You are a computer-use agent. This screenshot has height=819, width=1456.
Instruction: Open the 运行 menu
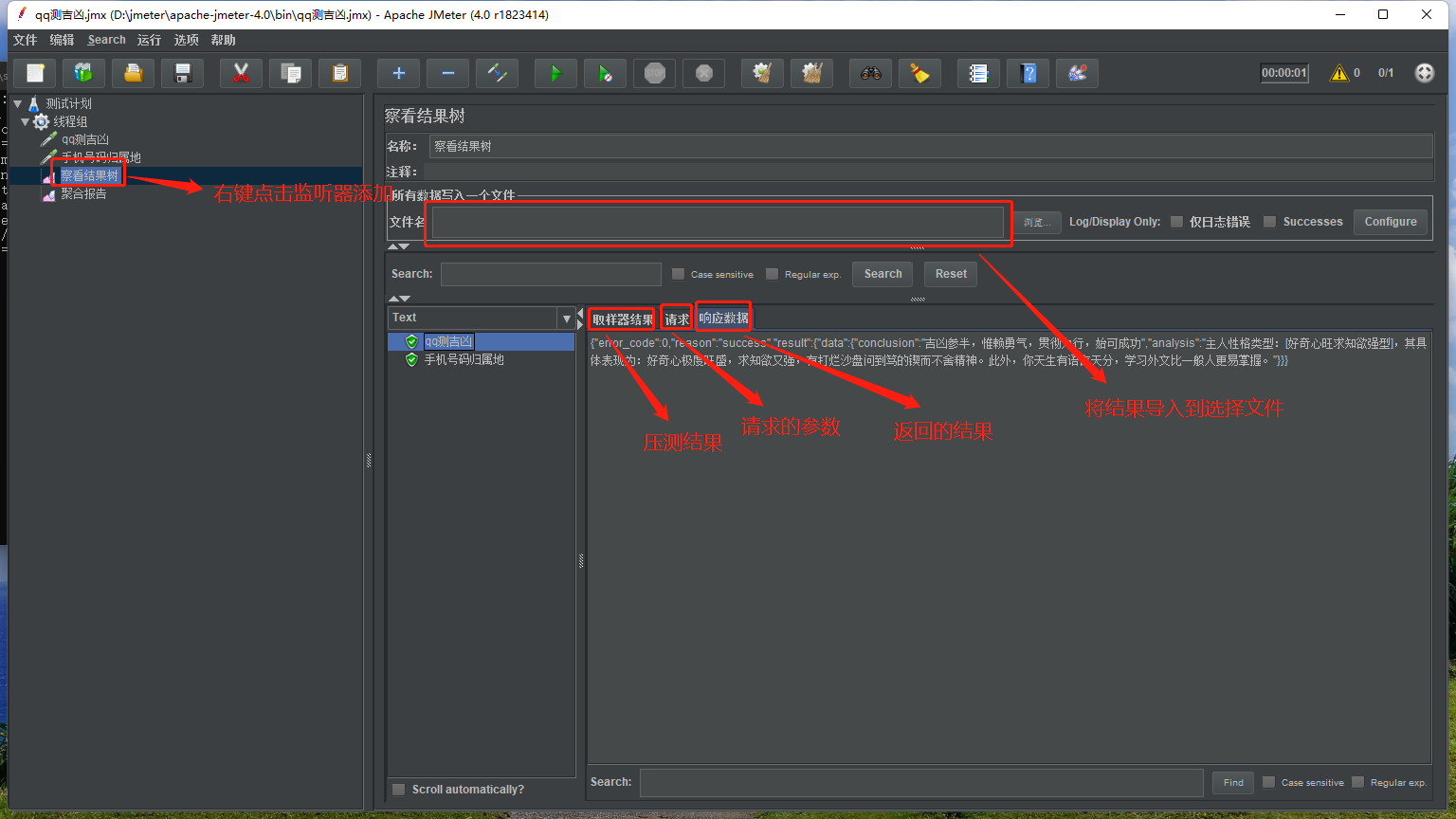click(x=149, y=40)
